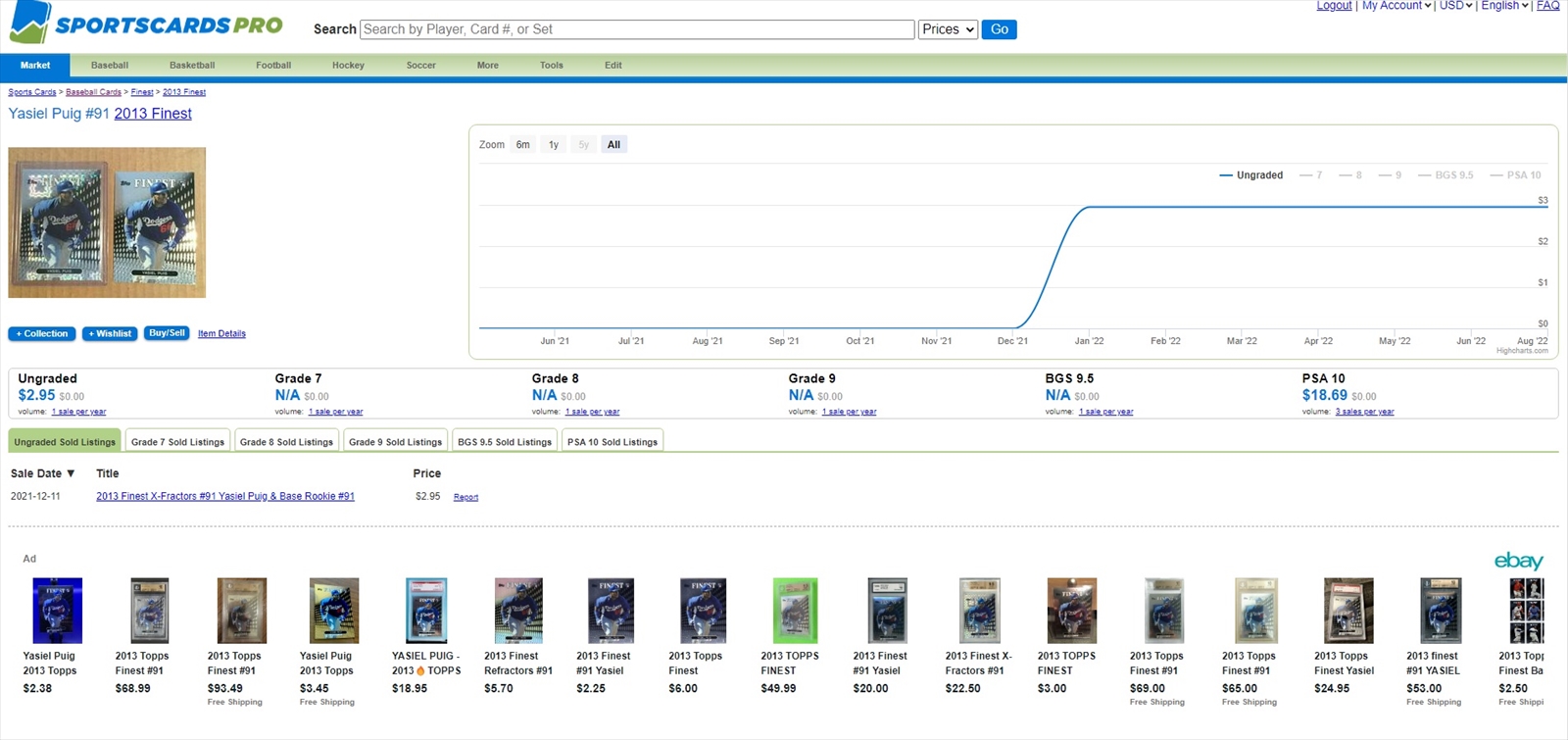This screenshot has width=1568, height=740.
Task: Open PSA 10 volume 3 sales per year link
Action: point(1364,412)
